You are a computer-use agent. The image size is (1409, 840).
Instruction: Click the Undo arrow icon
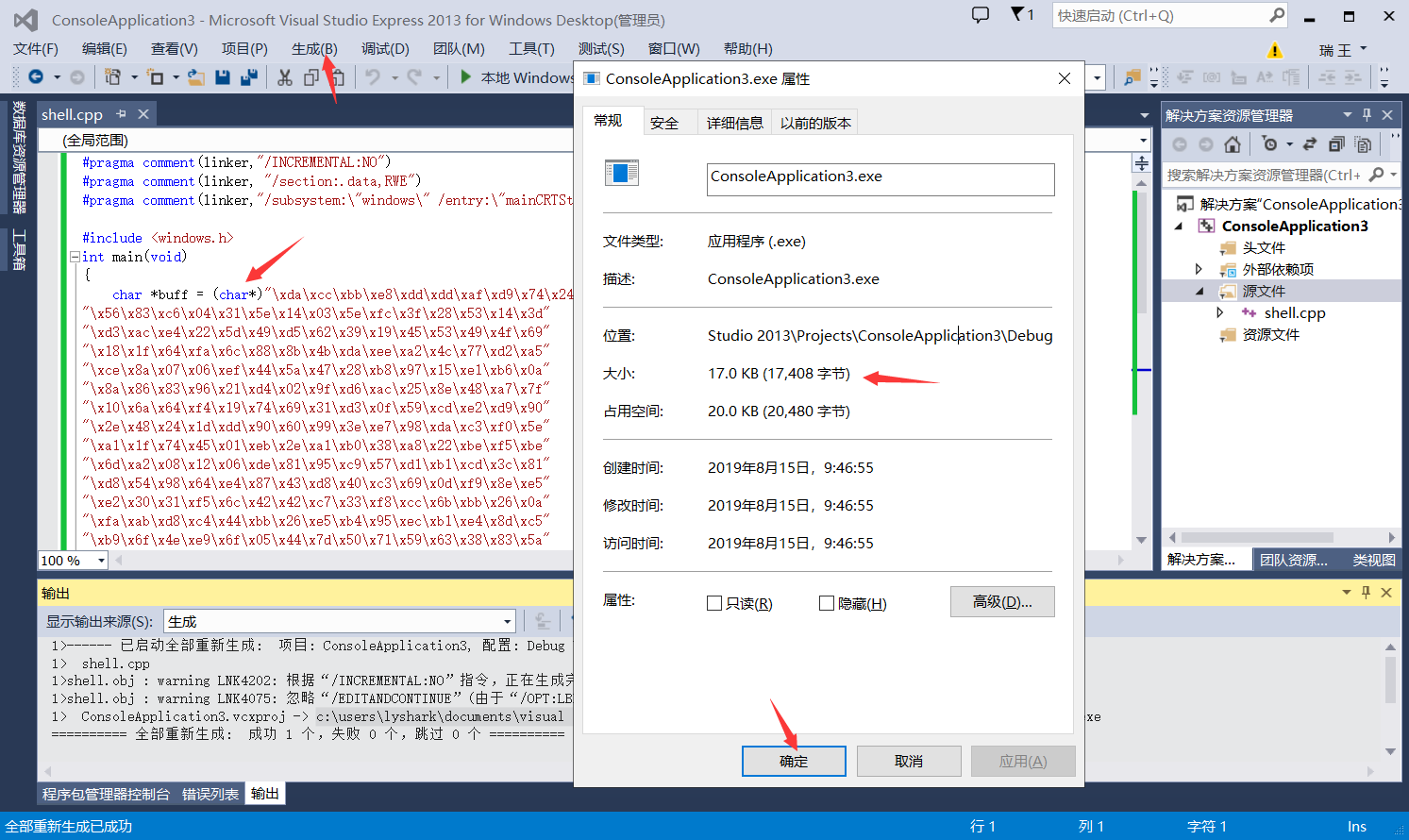[x=373, y=77]
